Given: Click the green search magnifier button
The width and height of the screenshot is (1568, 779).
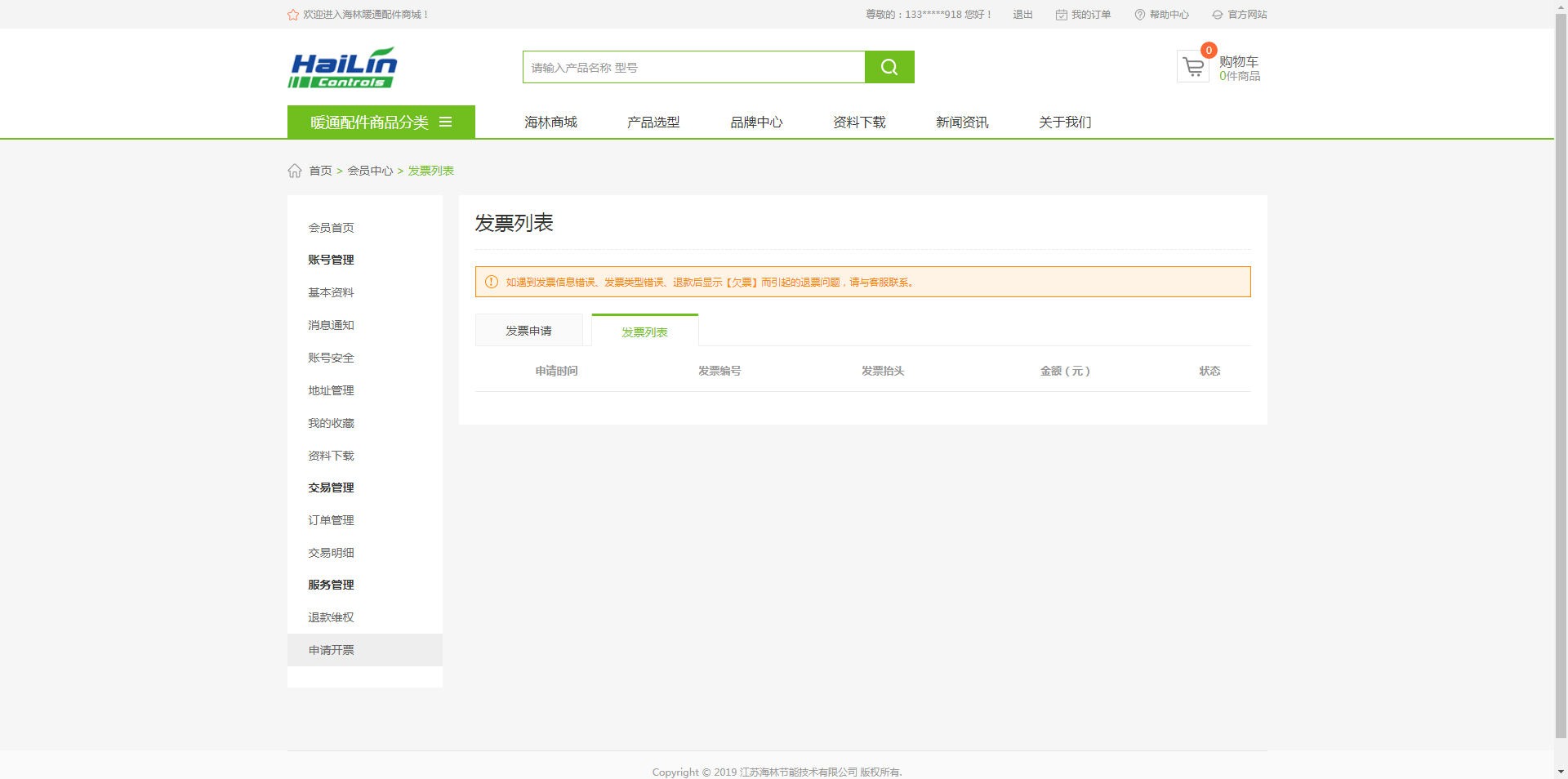Looking at the screenshot, I should coord(889,67).
